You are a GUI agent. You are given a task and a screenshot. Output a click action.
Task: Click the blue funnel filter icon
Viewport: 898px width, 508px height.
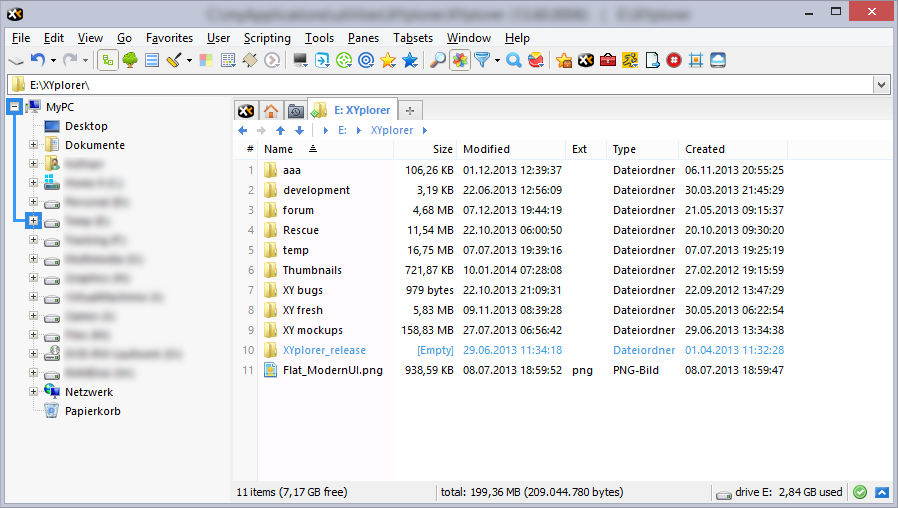[482, 60]
